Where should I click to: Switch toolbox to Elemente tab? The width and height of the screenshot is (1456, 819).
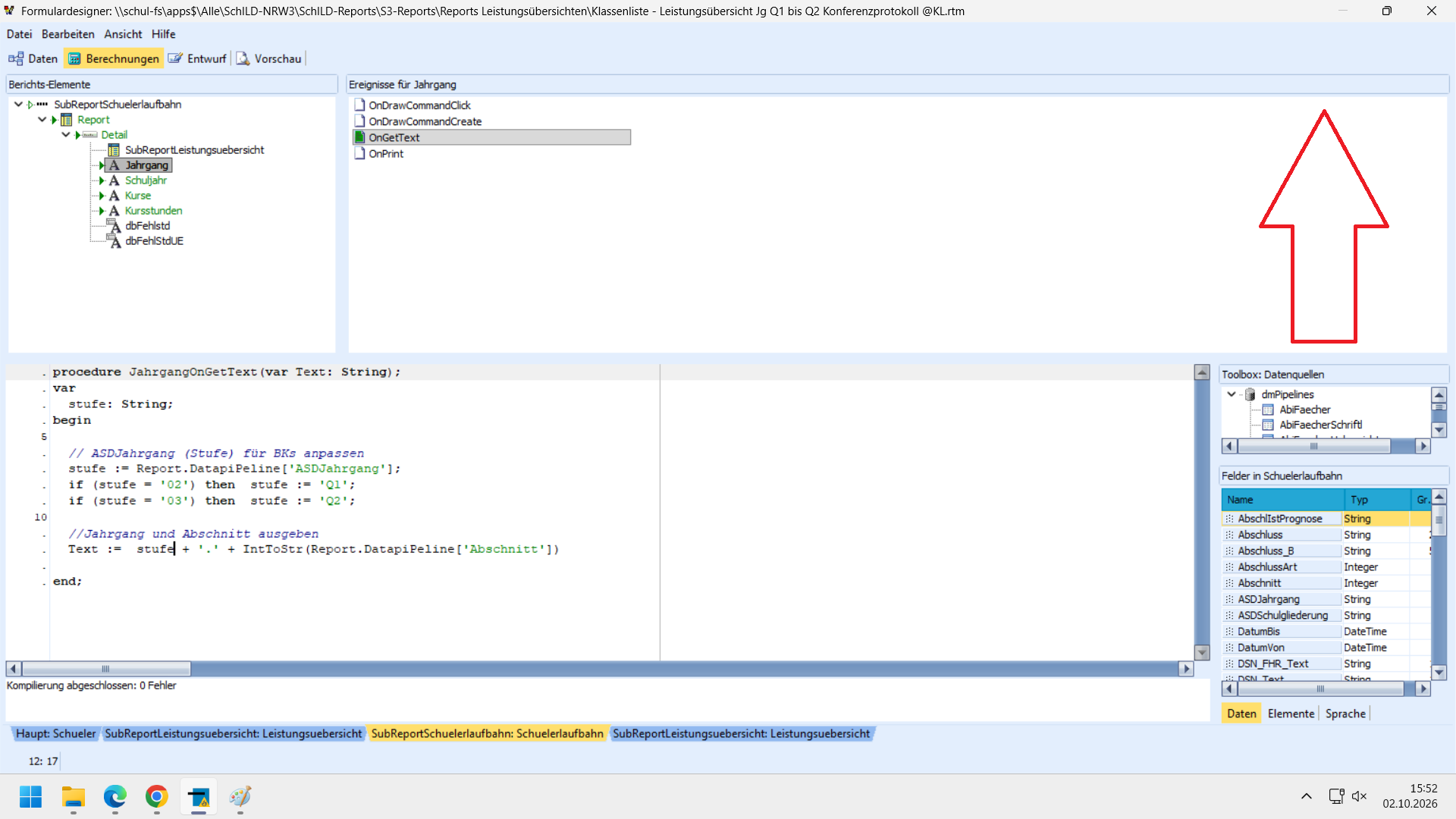pyautogui.click(x=1291, y=714)
